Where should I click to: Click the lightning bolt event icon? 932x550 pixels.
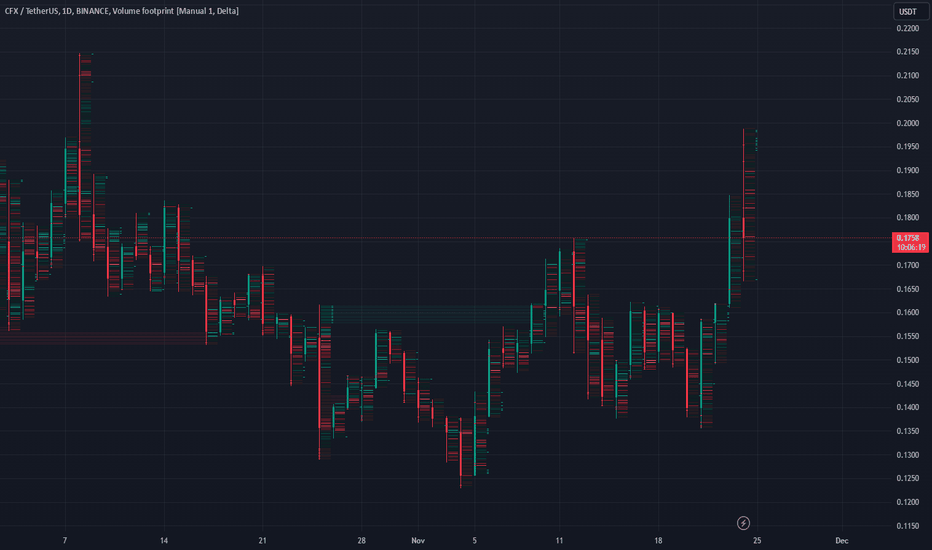click(x=743, y=523)
